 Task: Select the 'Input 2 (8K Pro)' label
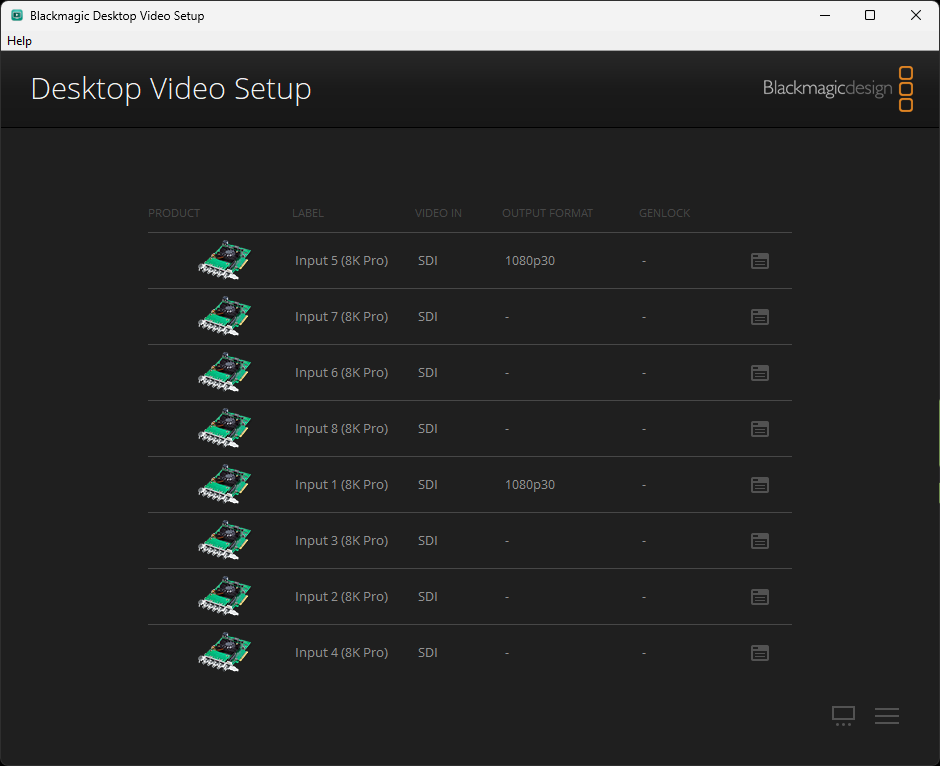342,597
